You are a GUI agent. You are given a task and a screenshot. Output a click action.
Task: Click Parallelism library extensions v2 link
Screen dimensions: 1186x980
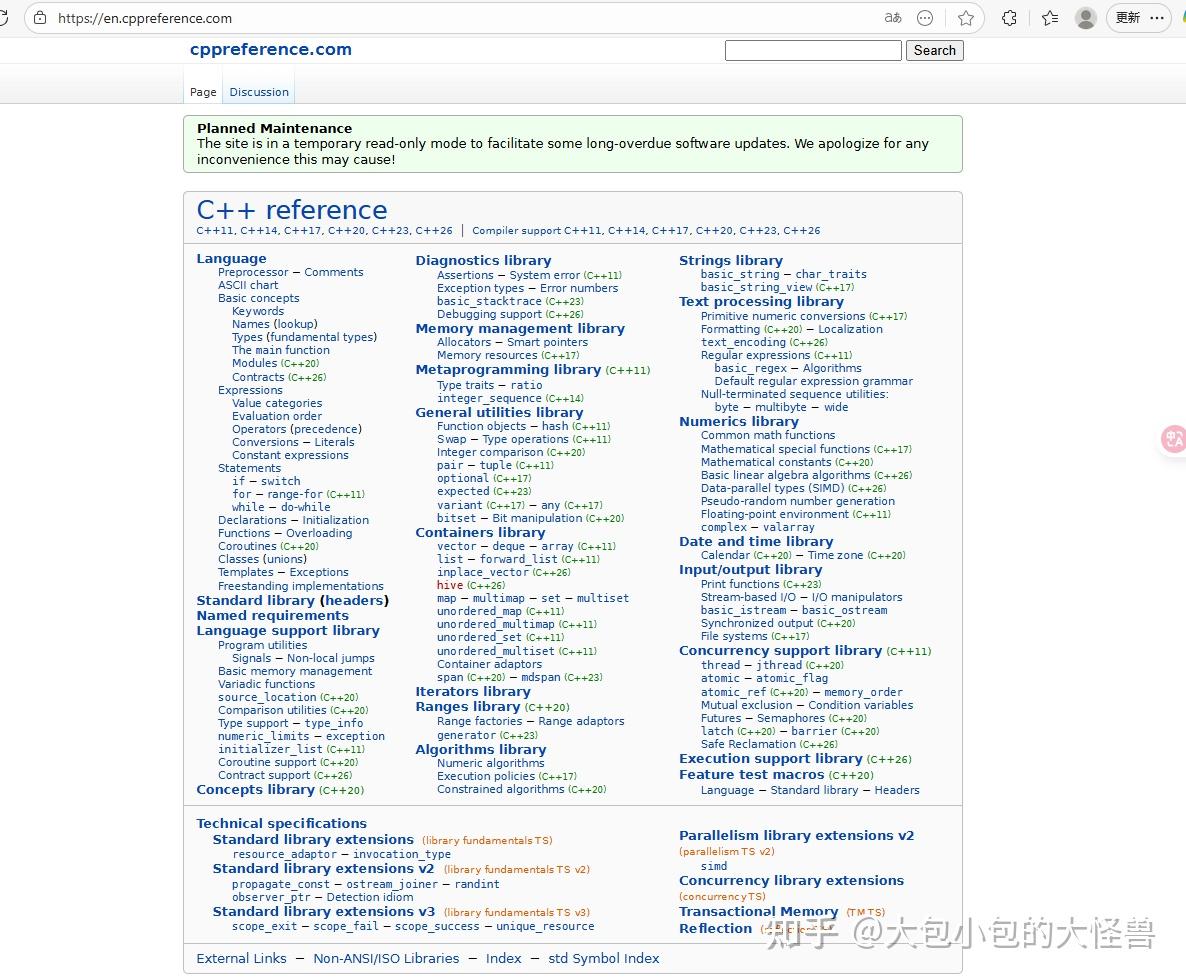click(x=796, y=836)
